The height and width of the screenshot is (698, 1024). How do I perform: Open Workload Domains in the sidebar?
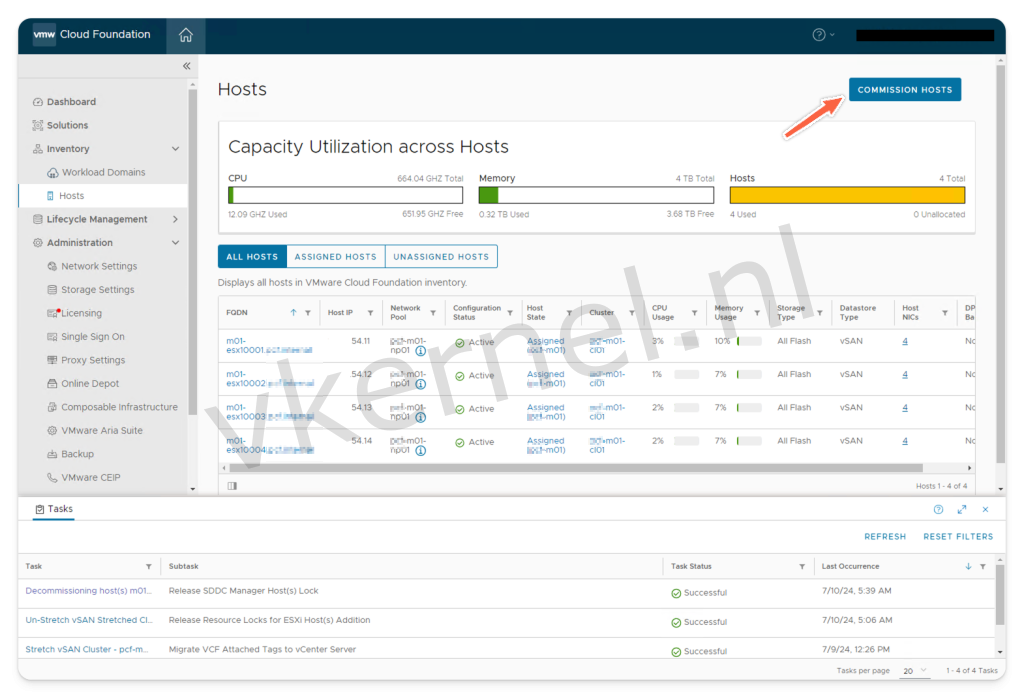103,172
